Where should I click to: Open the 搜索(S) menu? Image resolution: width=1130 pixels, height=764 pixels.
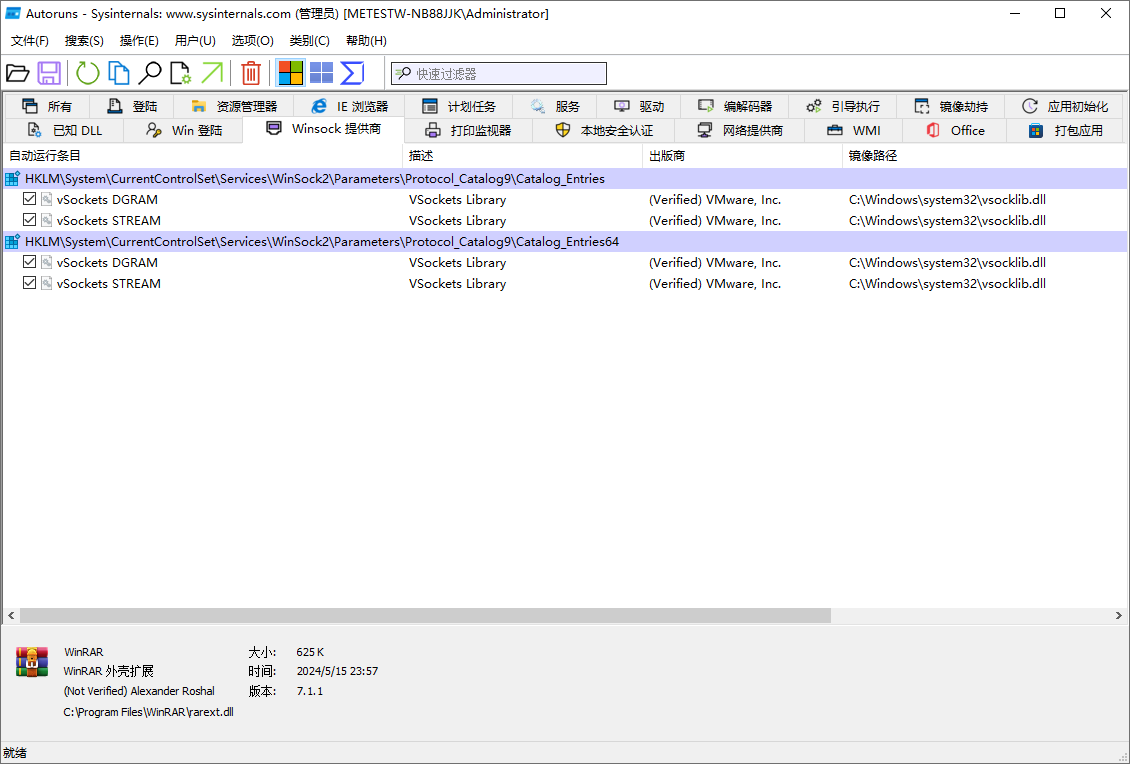point(84,41)
